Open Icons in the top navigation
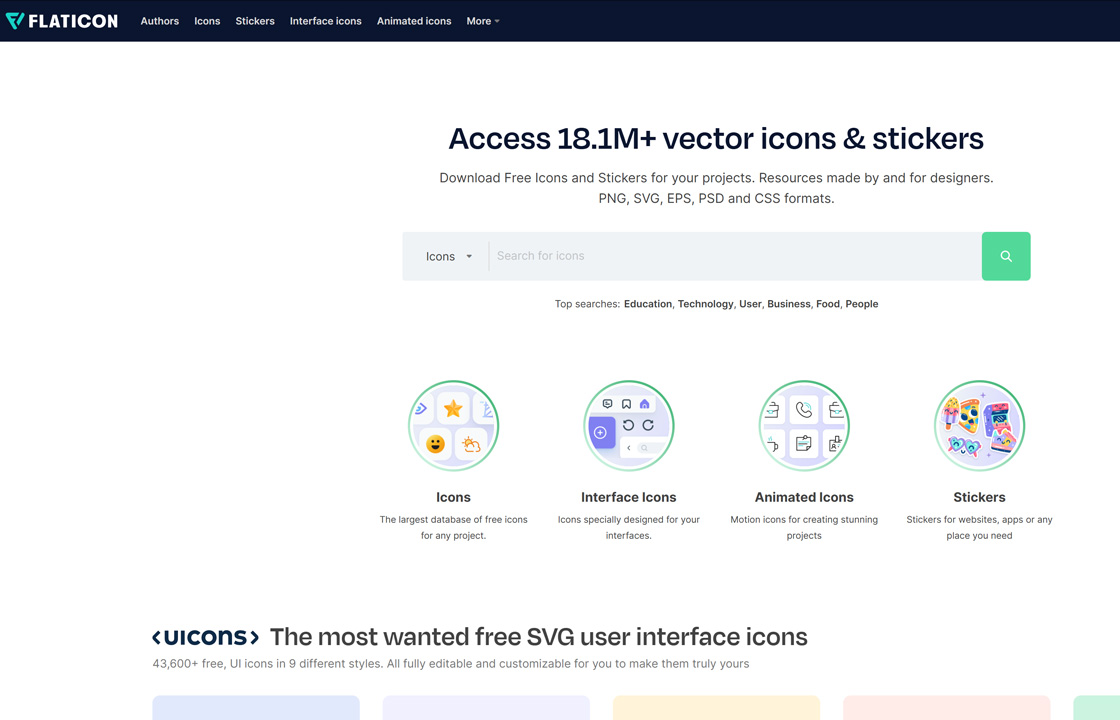1120x720 pixels. [207, 21]
